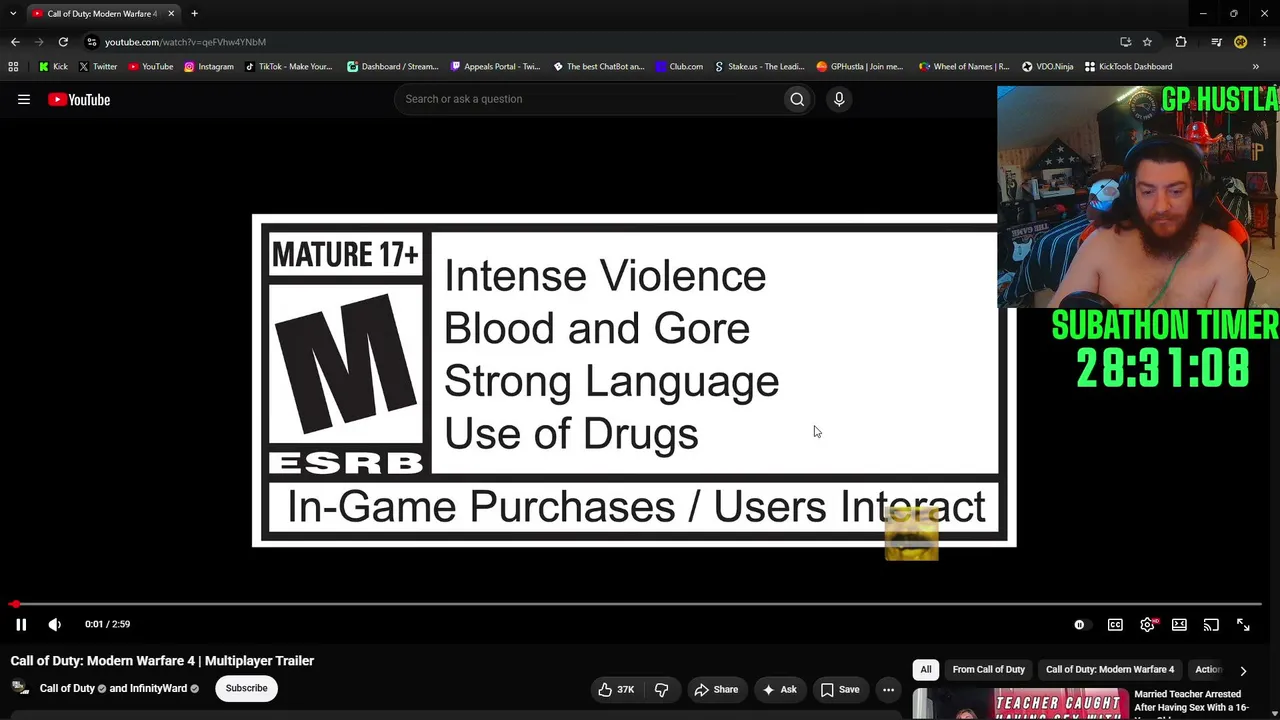Subscribe to the Call of Duty channel
Image resolution: width=1280 pixels, height=720 pixels.
coord(246,688)
